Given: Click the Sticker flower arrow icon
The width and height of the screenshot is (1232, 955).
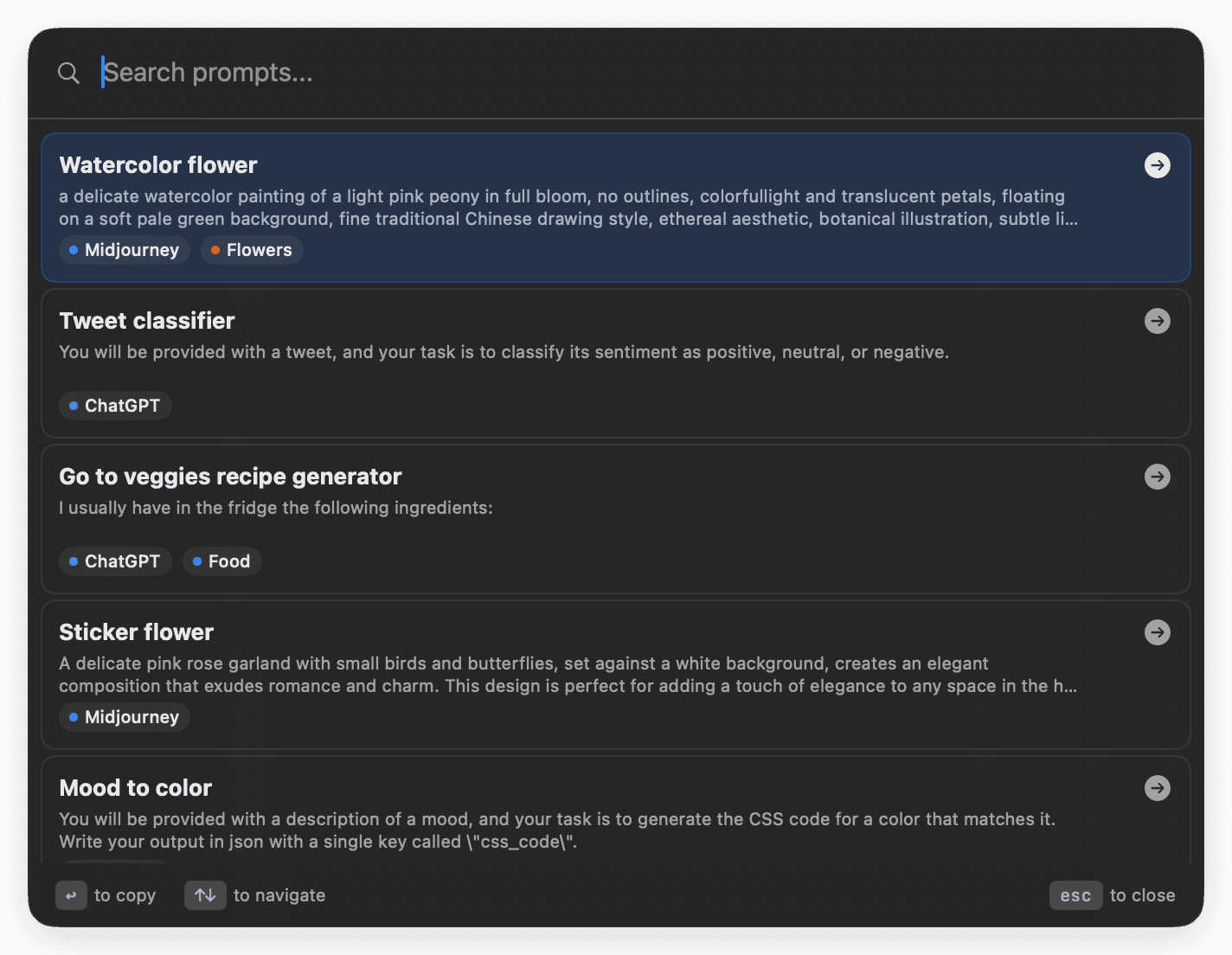Looking at the screenshot, I should click(1157, 632).
